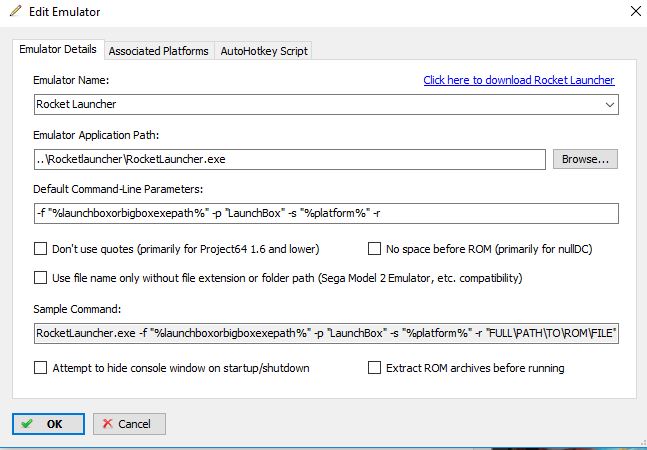Enable the Don't use quotes checkbox
The width and height of the screenshot is (647, 450).
(x=41, y=249)
